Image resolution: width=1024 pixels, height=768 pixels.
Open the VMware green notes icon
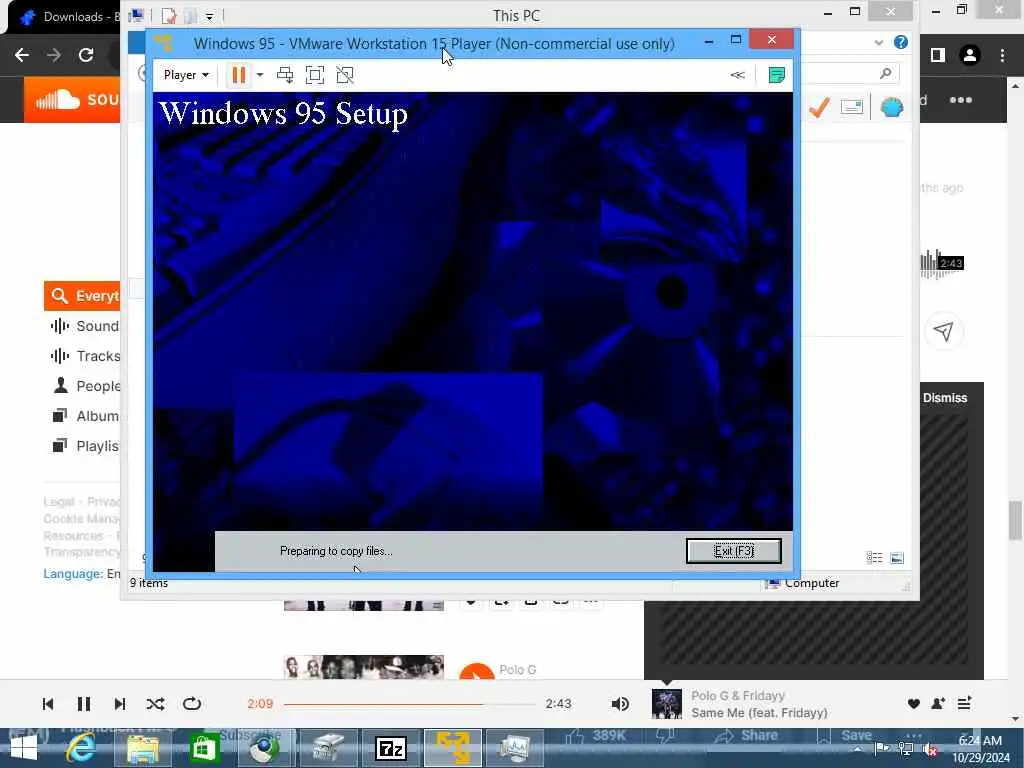pos(776,75)
